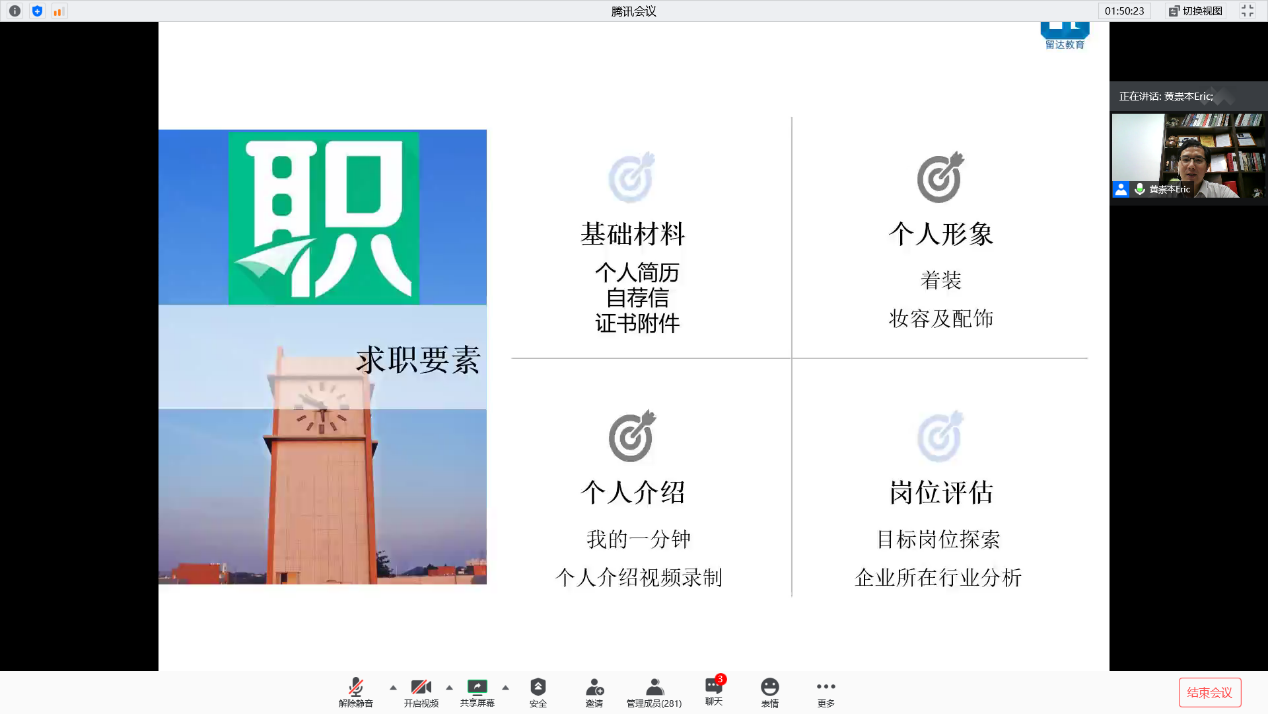Open the 安全 security shield icon
The image size is (1268, 714).
point(538,692)
